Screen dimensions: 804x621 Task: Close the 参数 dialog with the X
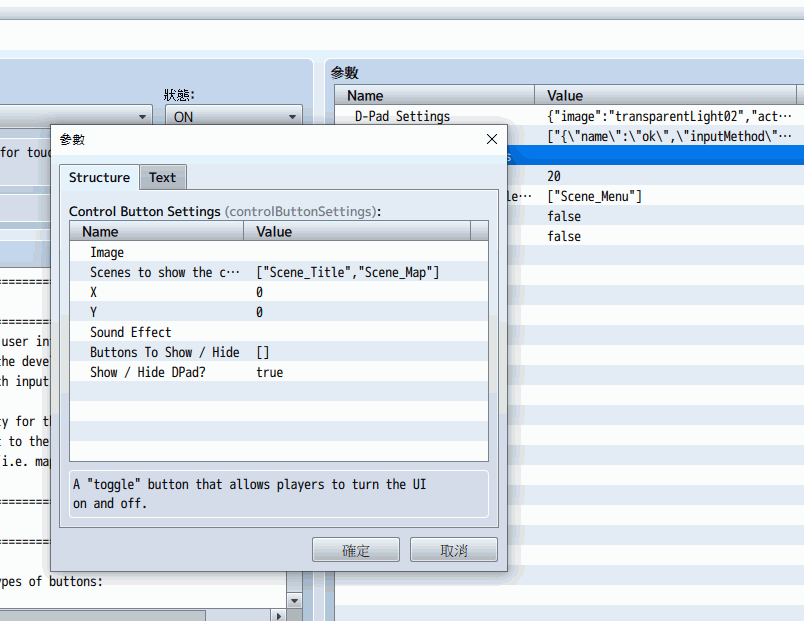[492, 139]
